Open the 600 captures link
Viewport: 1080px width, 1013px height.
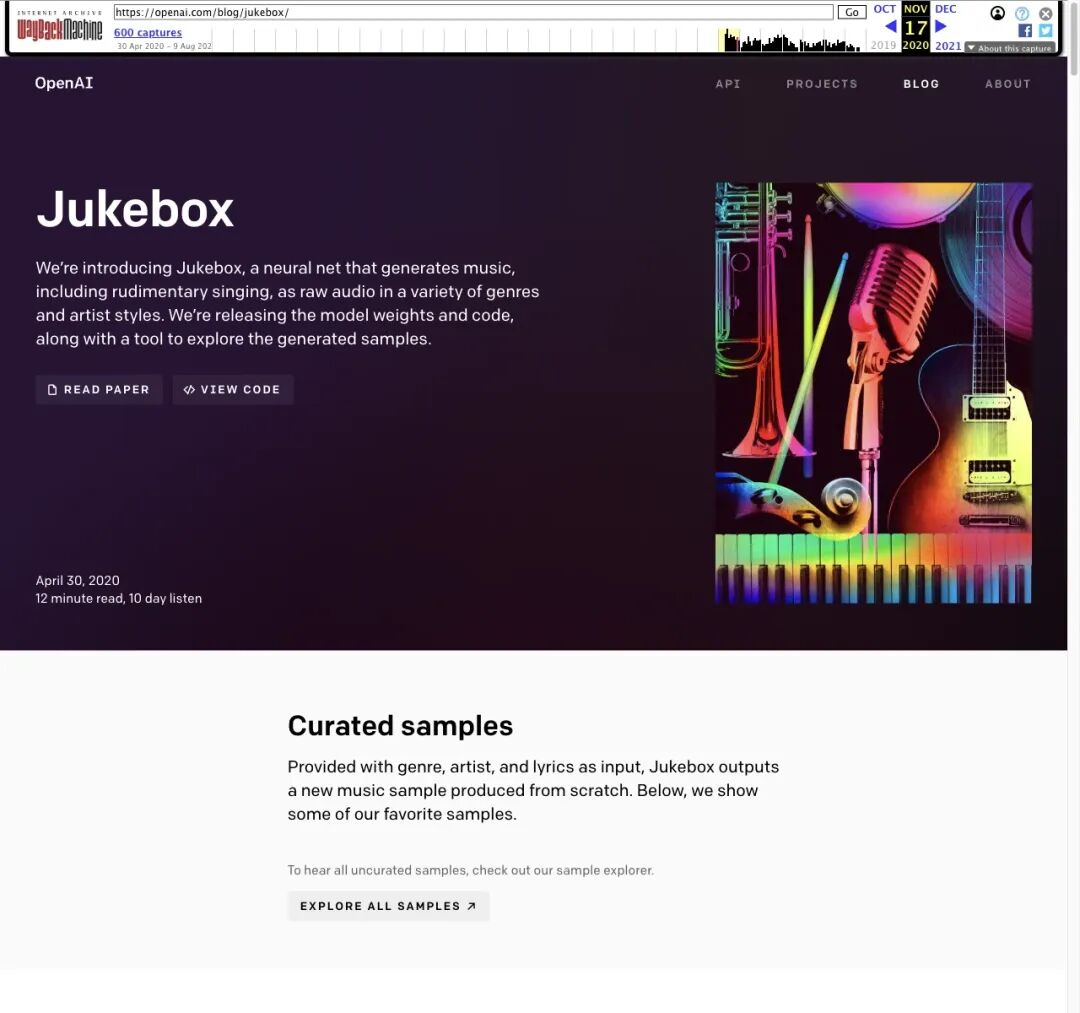pos(147,32)
